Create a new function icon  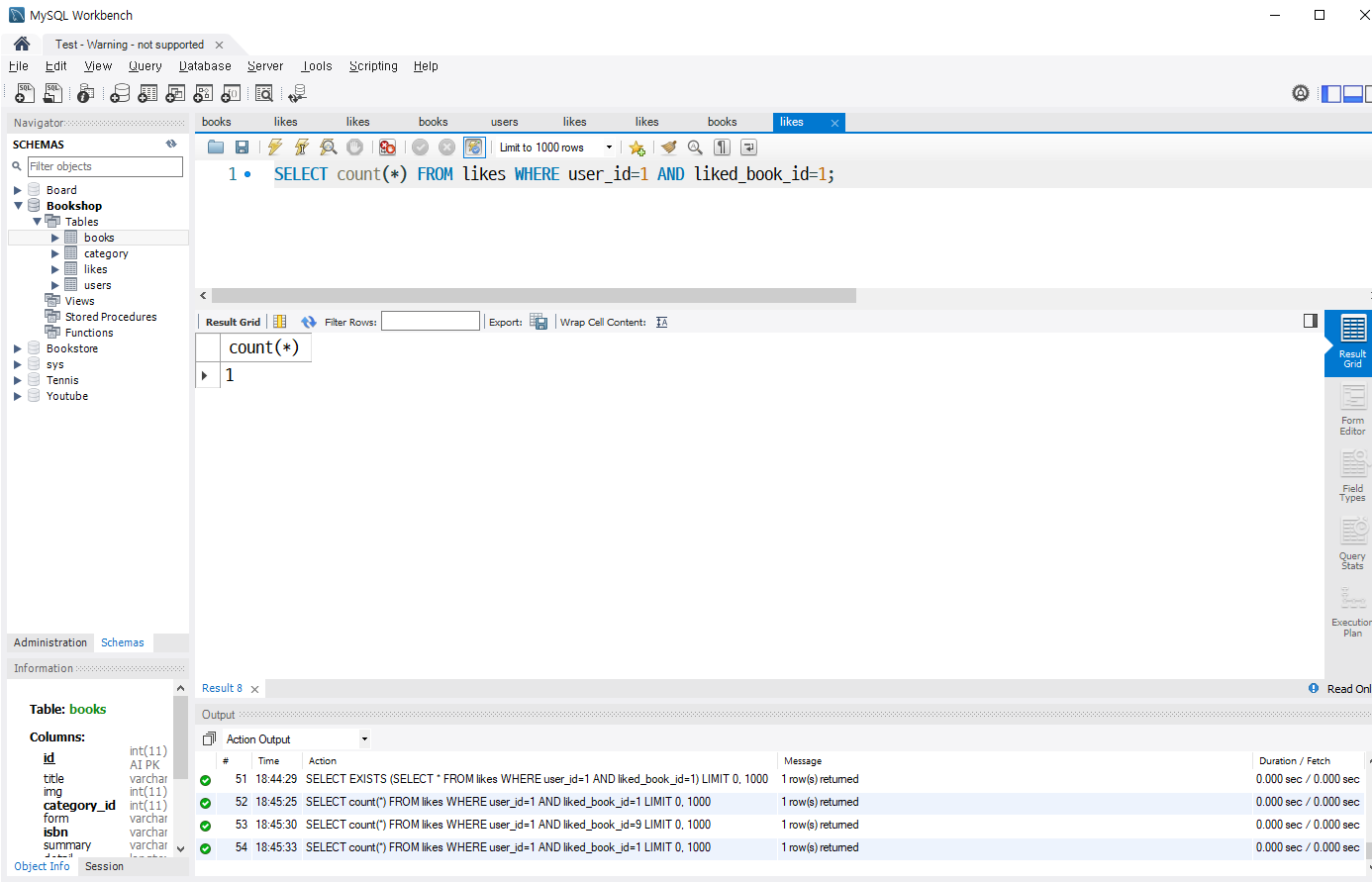click(x=231, y=93)
